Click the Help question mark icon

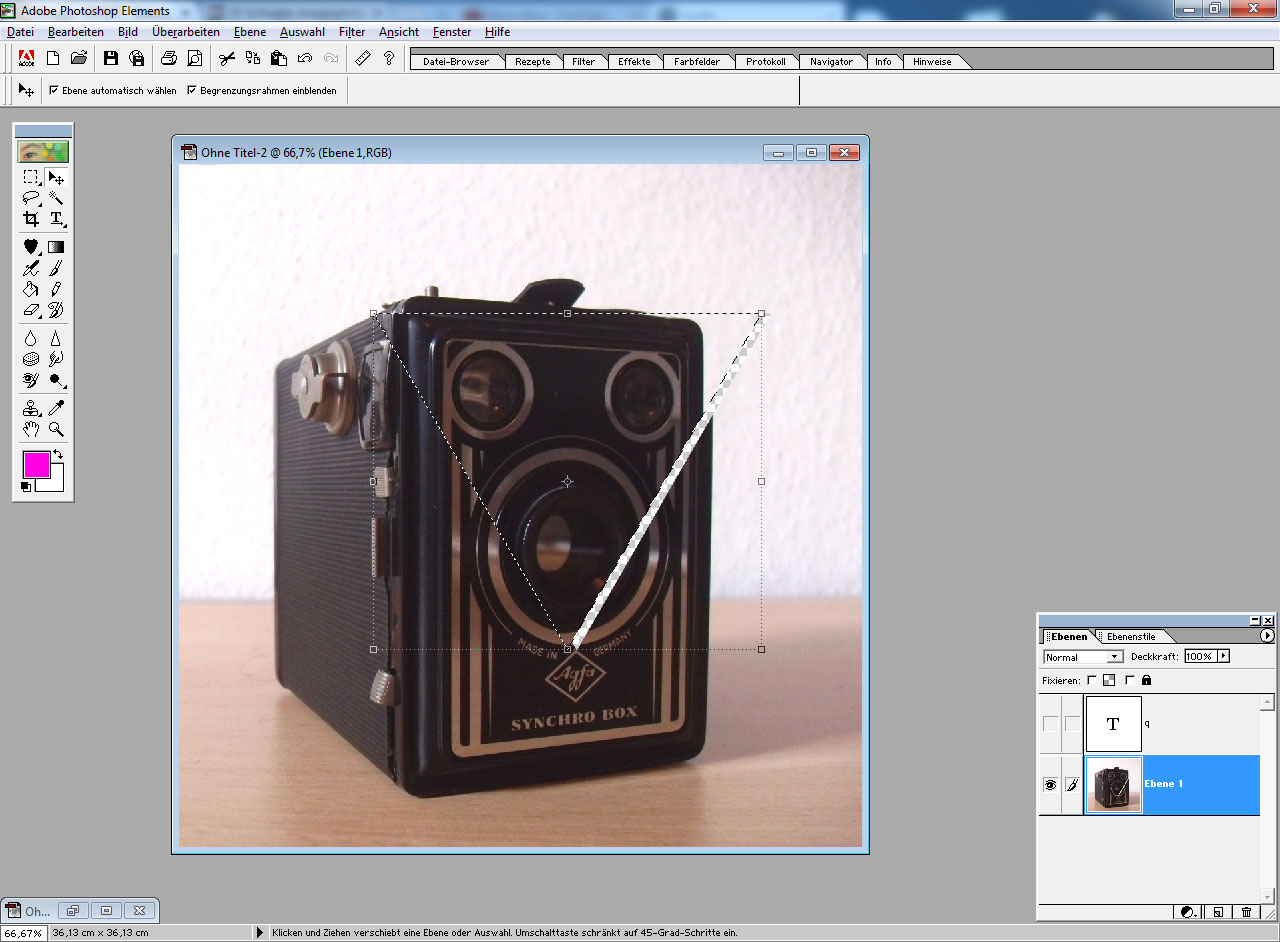(389, 58)
